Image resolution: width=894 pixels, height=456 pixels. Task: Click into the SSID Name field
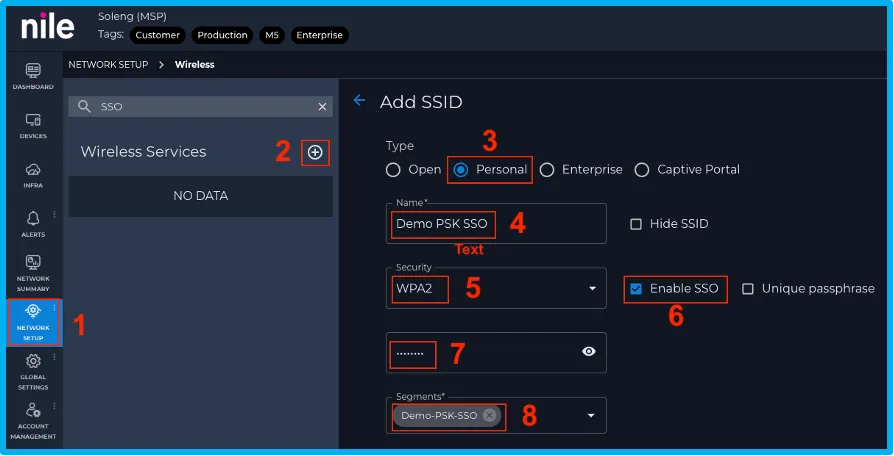pyautogui.click(x=496, y=223)
